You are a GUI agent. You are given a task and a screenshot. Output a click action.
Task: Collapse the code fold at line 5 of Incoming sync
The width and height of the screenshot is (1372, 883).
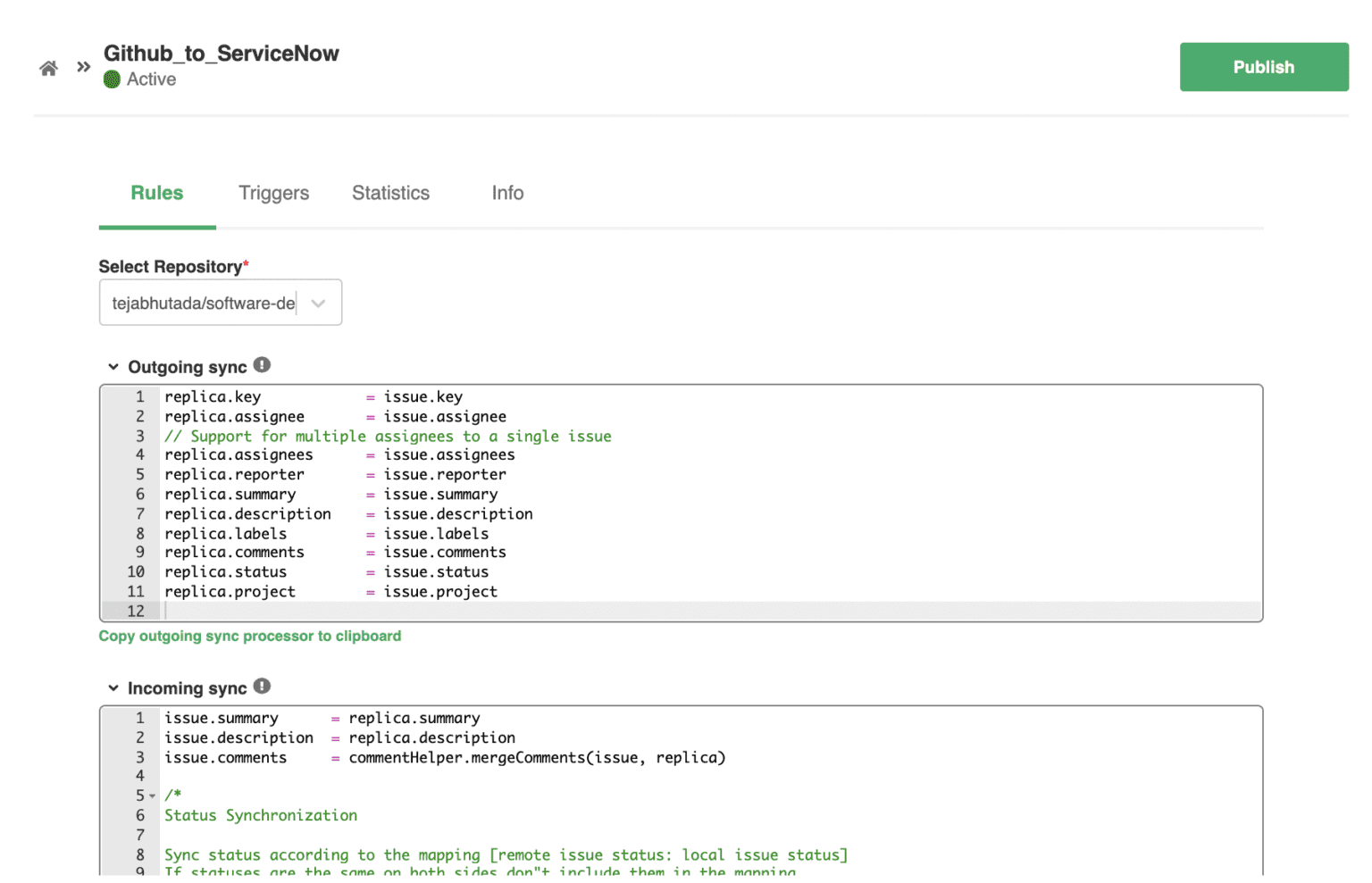(x=153, y=795)
